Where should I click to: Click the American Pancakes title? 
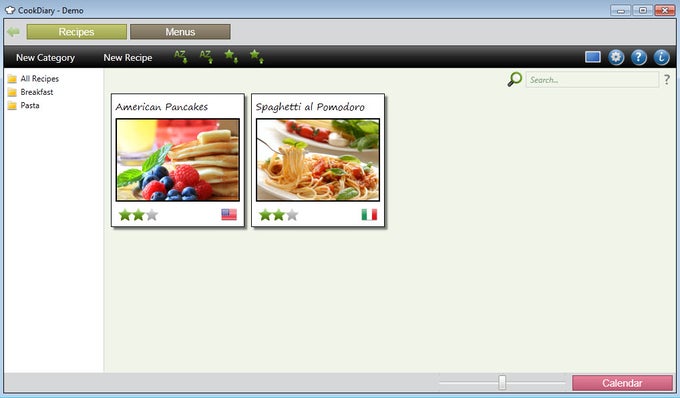[x=161, y=107]
